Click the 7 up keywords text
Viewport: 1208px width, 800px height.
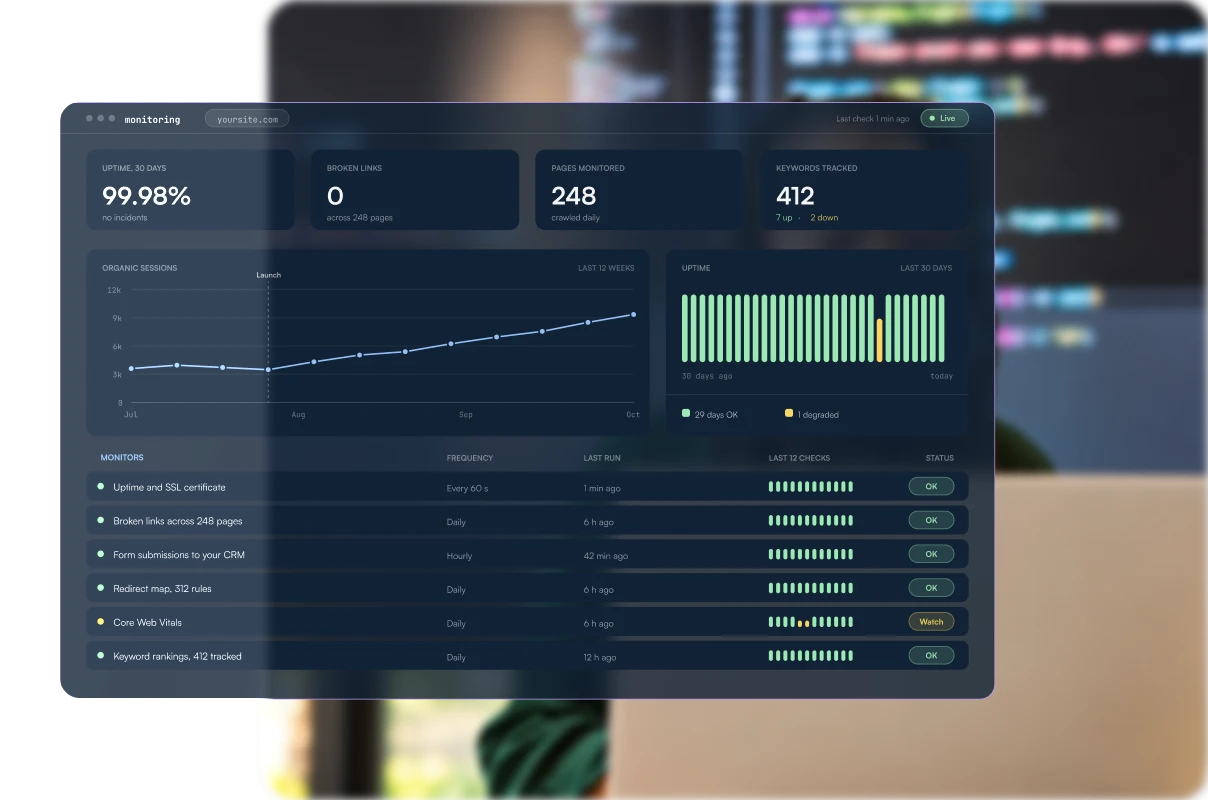coord(785,217)
